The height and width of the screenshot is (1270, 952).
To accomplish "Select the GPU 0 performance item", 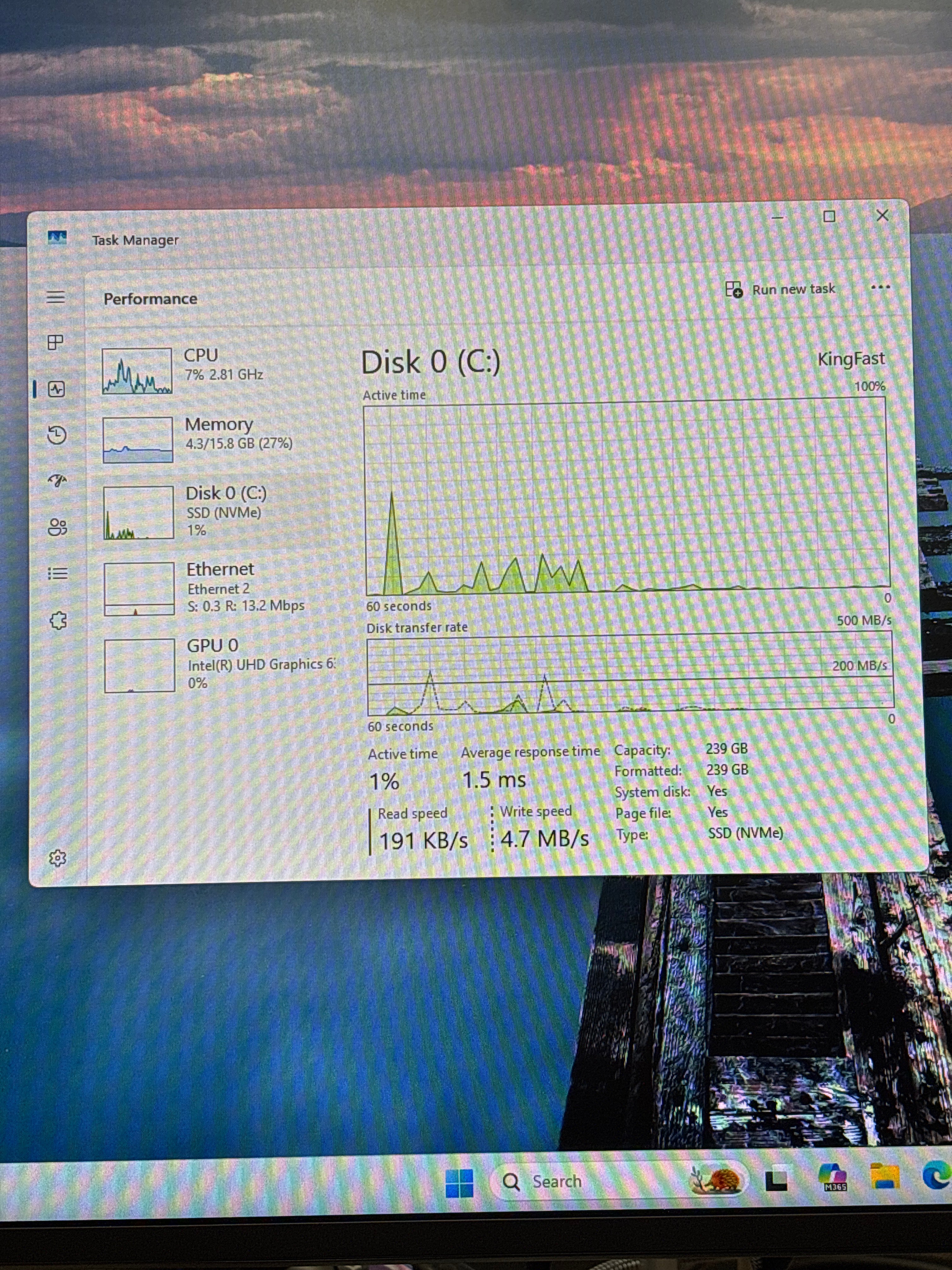I will coord(215,664).
